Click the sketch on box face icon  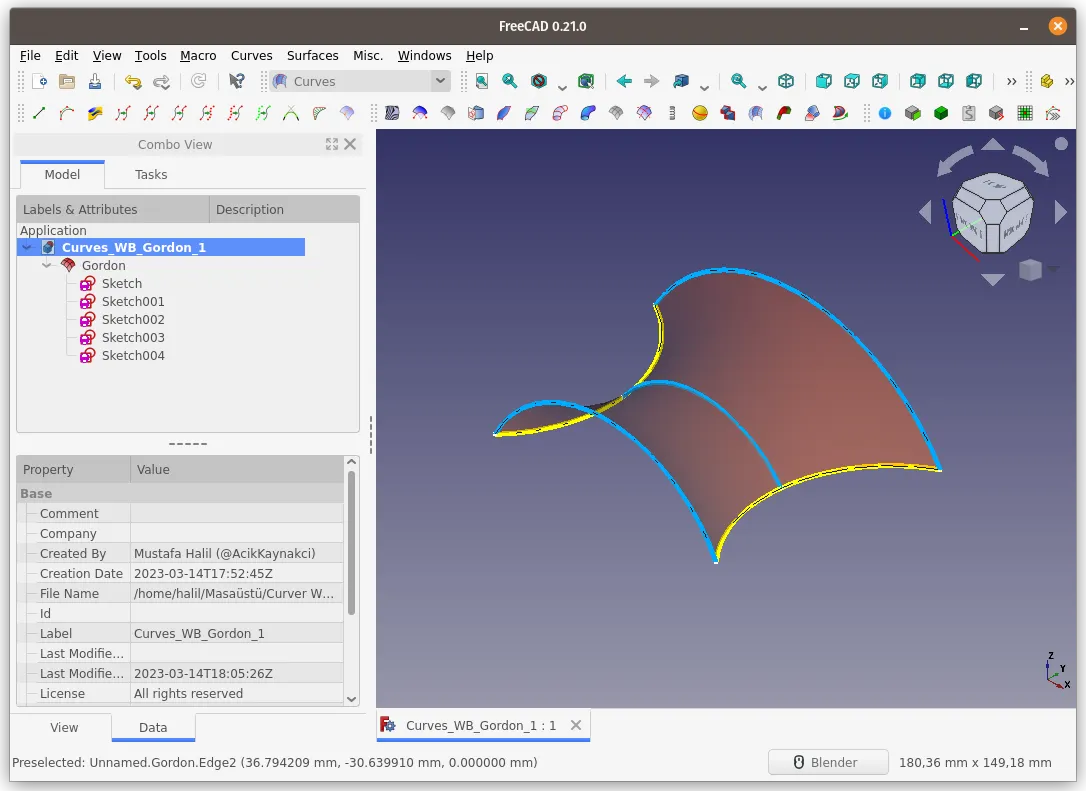pyautogui.click(x=476, y=113)
